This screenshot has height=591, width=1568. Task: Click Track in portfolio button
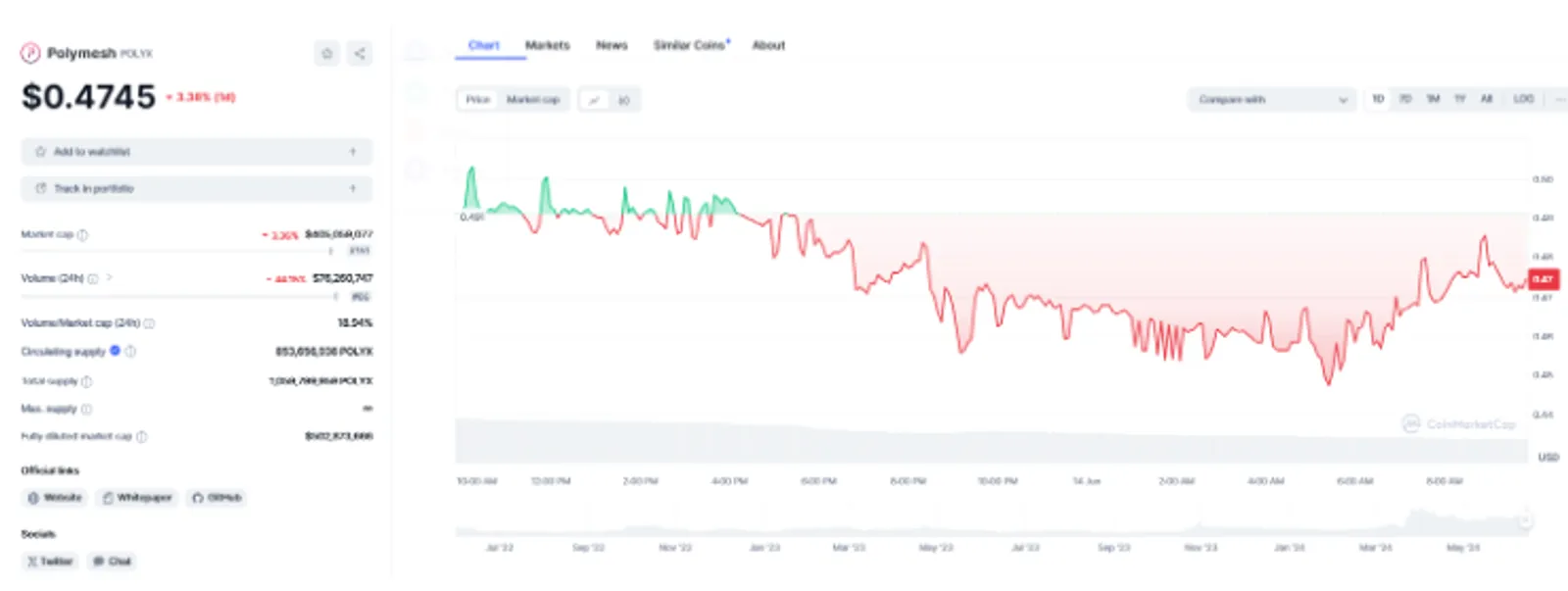pos(197,188)
